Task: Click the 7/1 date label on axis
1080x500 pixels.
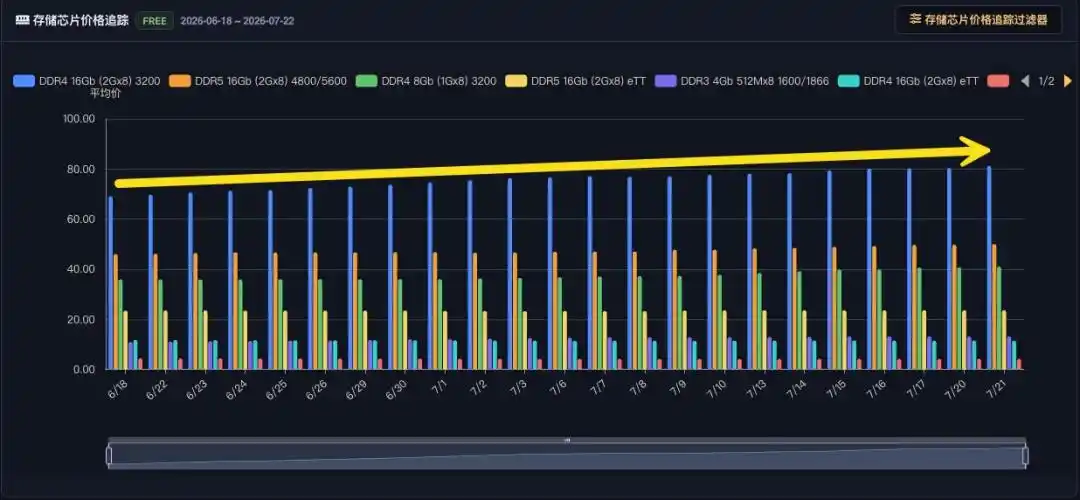Action: (x=440, y=388)
